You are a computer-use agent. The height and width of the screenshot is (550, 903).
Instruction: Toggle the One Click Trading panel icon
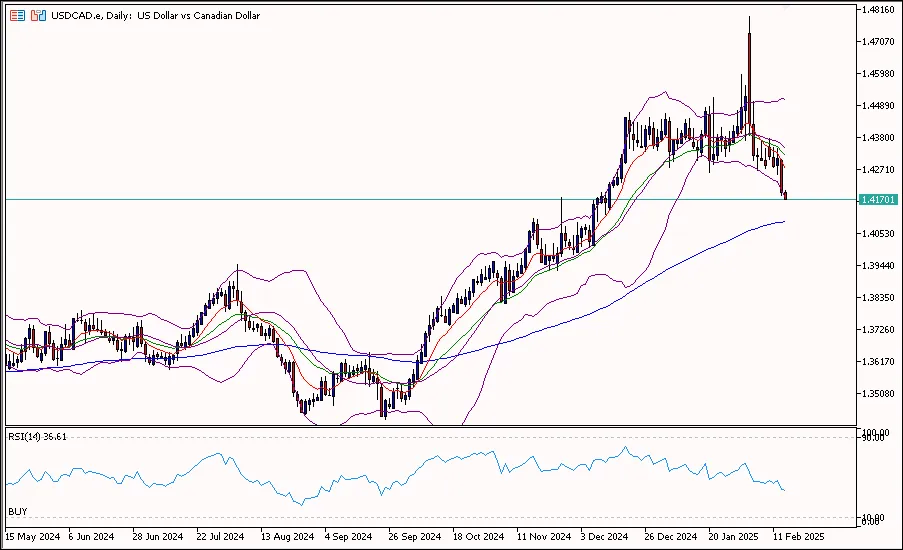38,16
